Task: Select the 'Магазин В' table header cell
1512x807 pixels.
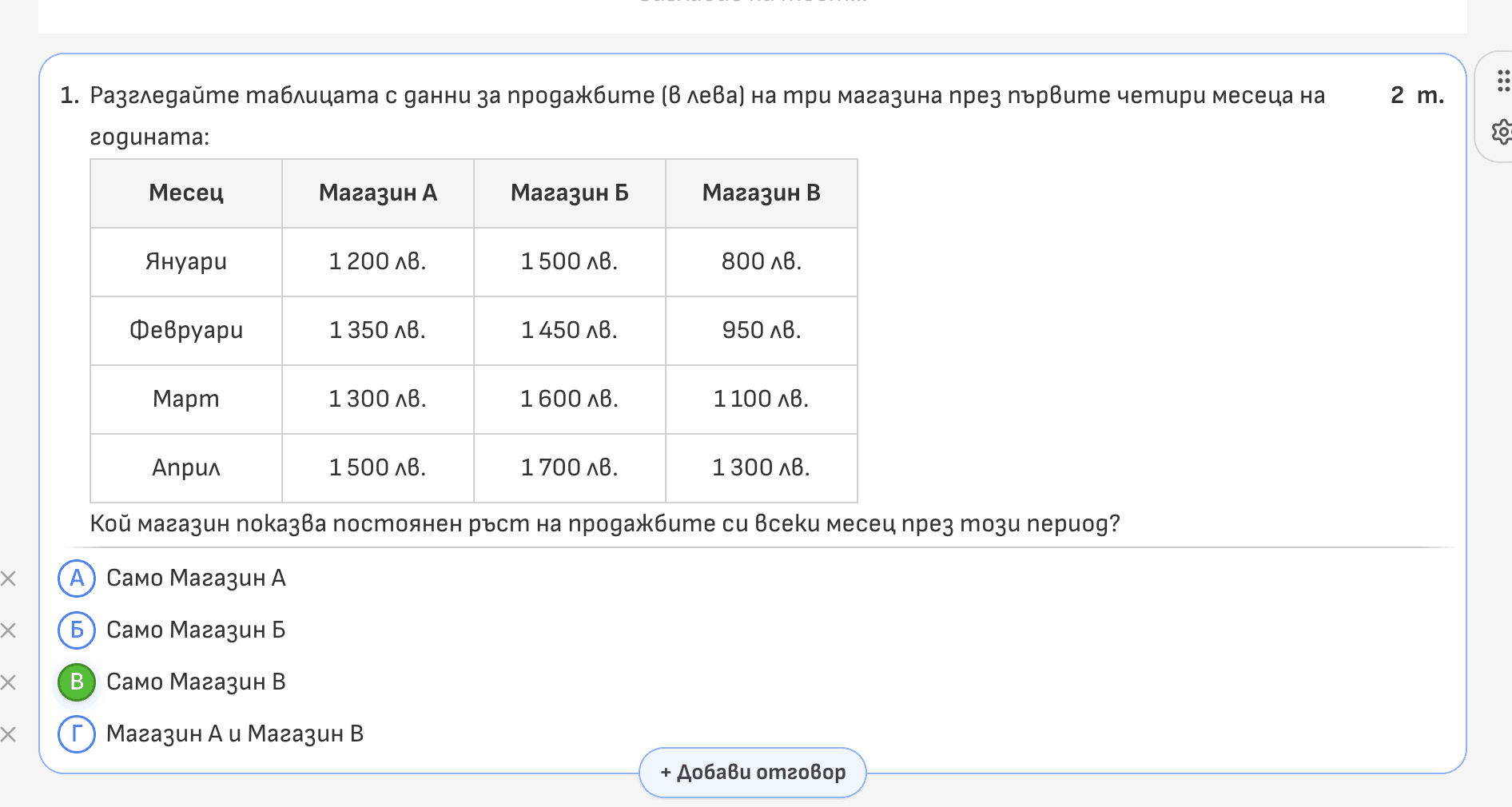Action: click(762, 193)
